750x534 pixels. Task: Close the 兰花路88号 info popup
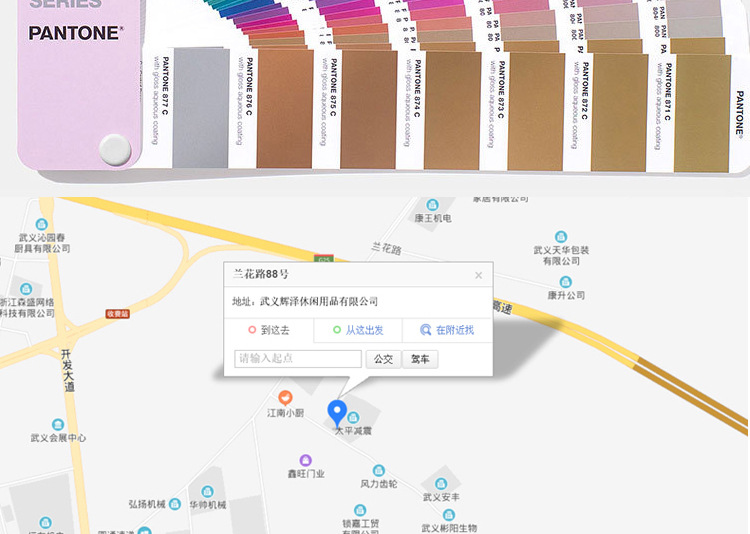pyautogui.click(x=478, y=275)
